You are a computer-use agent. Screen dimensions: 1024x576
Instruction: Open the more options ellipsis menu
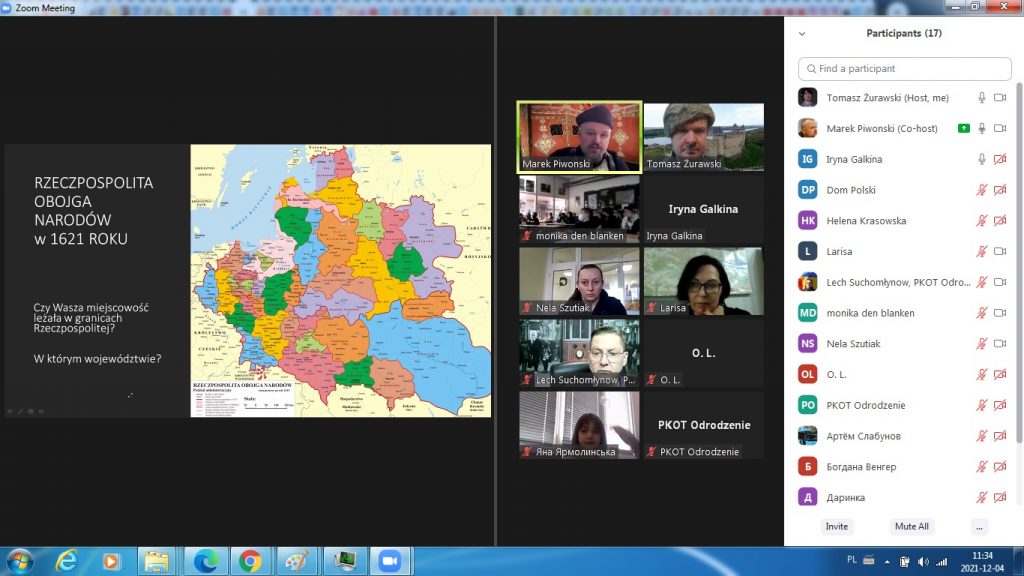coord(979,526)
